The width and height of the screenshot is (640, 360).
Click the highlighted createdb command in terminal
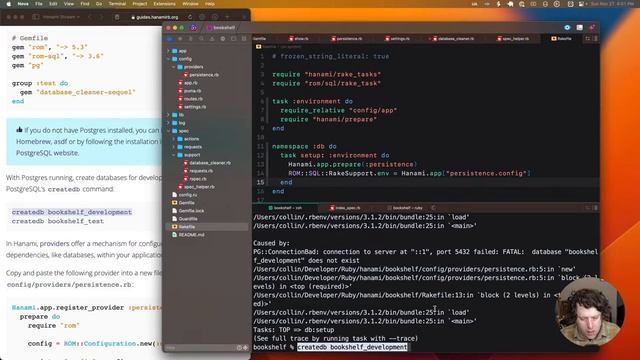(352, 347)
